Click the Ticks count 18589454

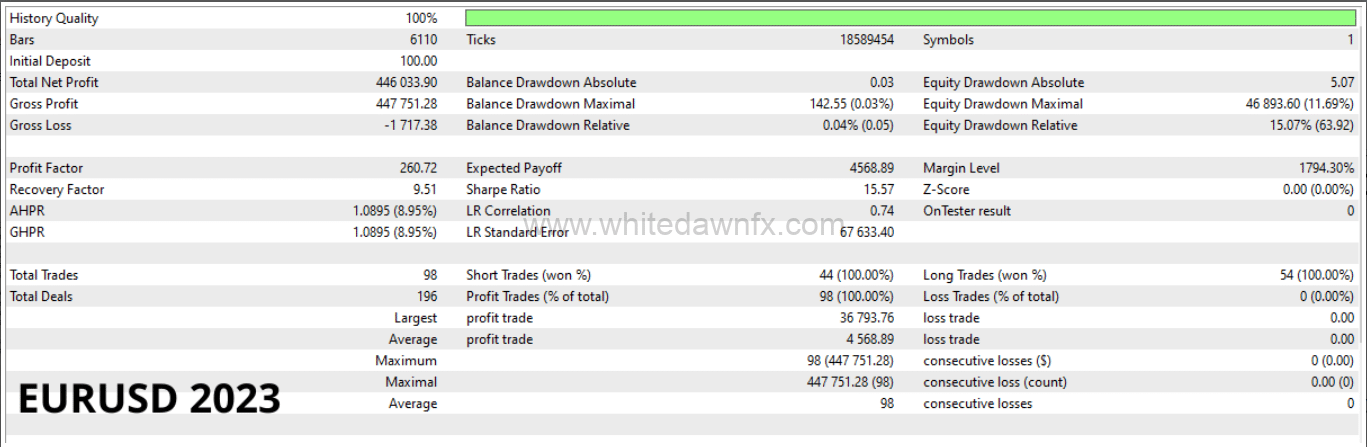click(x=867, y=40)
